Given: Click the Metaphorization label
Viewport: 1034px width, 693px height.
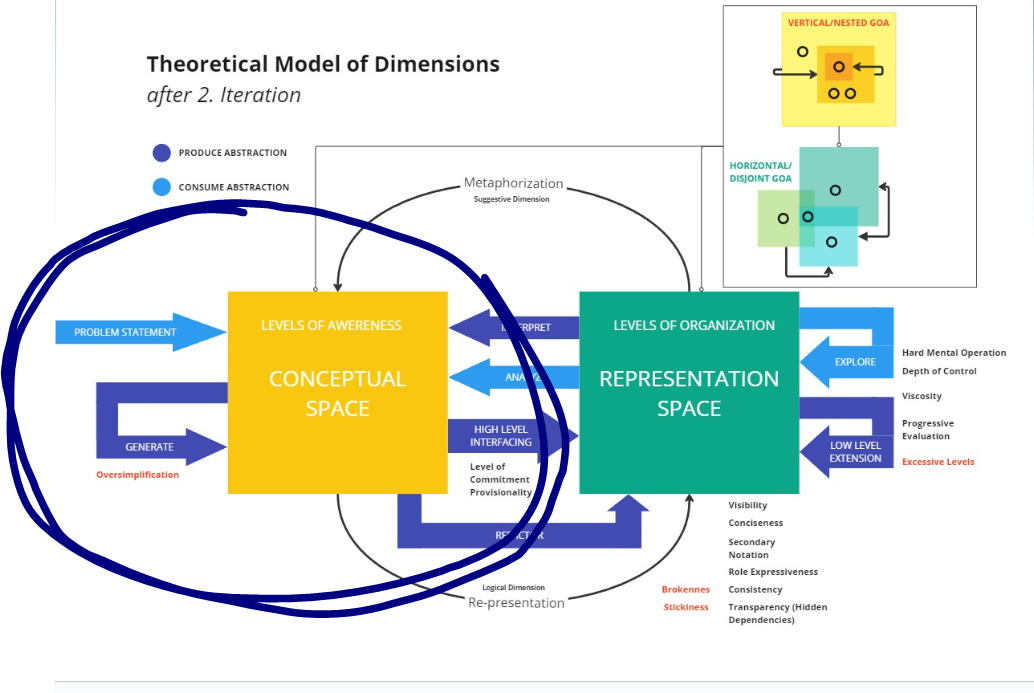Looking at the screenshot, I should (x=513, y=184).
